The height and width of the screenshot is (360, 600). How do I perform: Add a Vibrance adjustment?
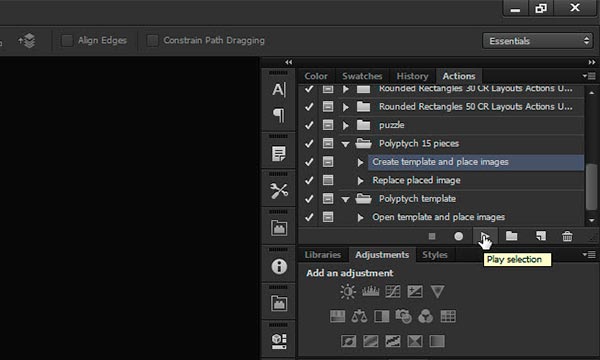tap(437, 292)
